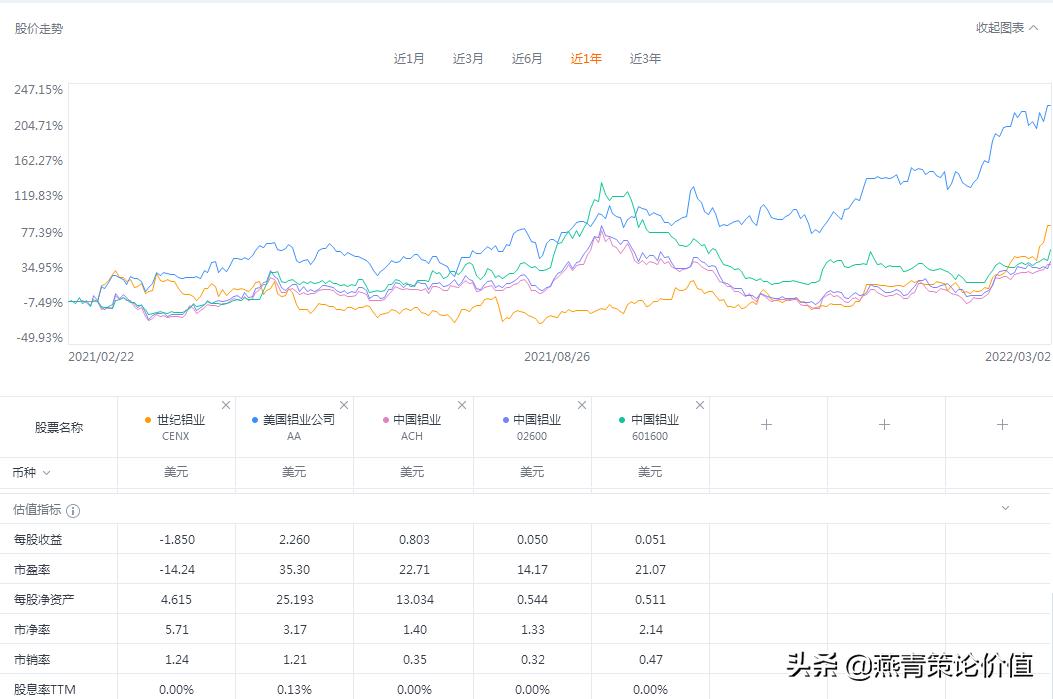This screenshot has height=699, width=1053.
Task: Switch to the 近1月 time range tab
Action: click(409, 58)
